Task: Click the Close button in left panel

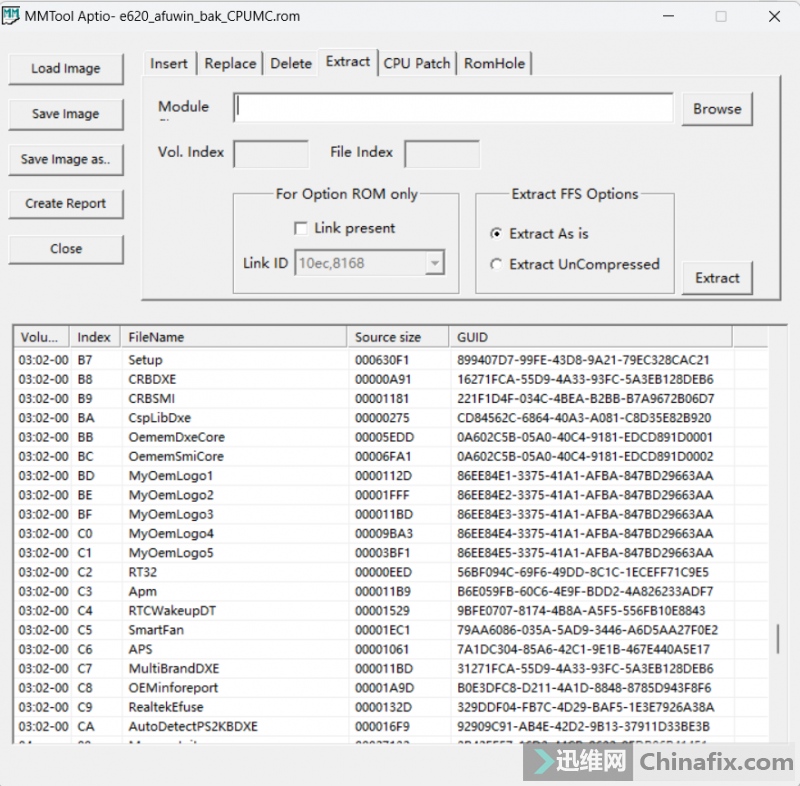Action: (x=66, y=249)
